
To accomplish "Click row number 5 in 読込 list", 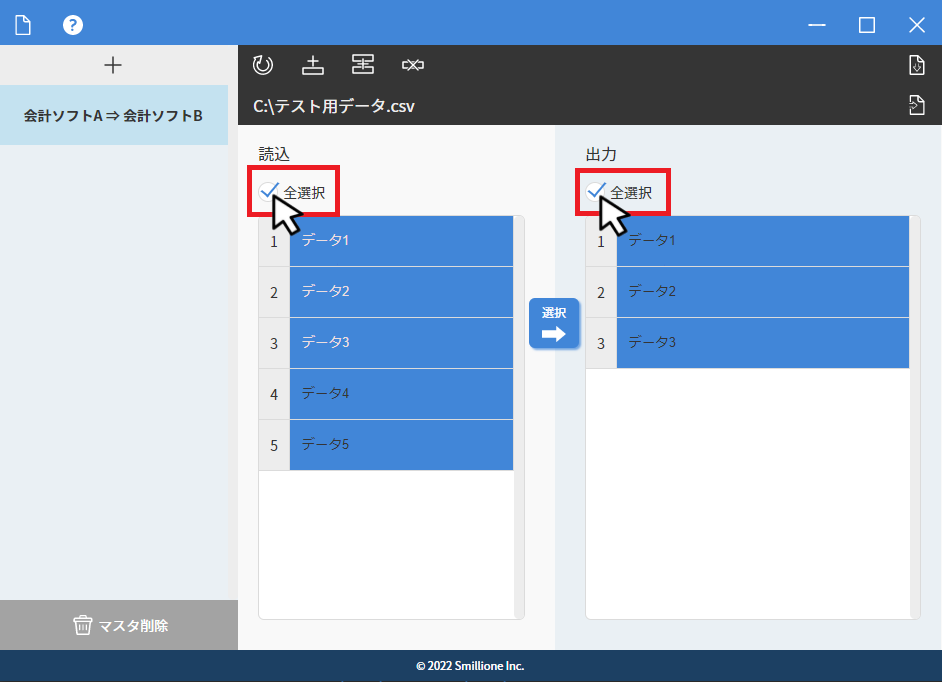I will (x=274, y=445).
